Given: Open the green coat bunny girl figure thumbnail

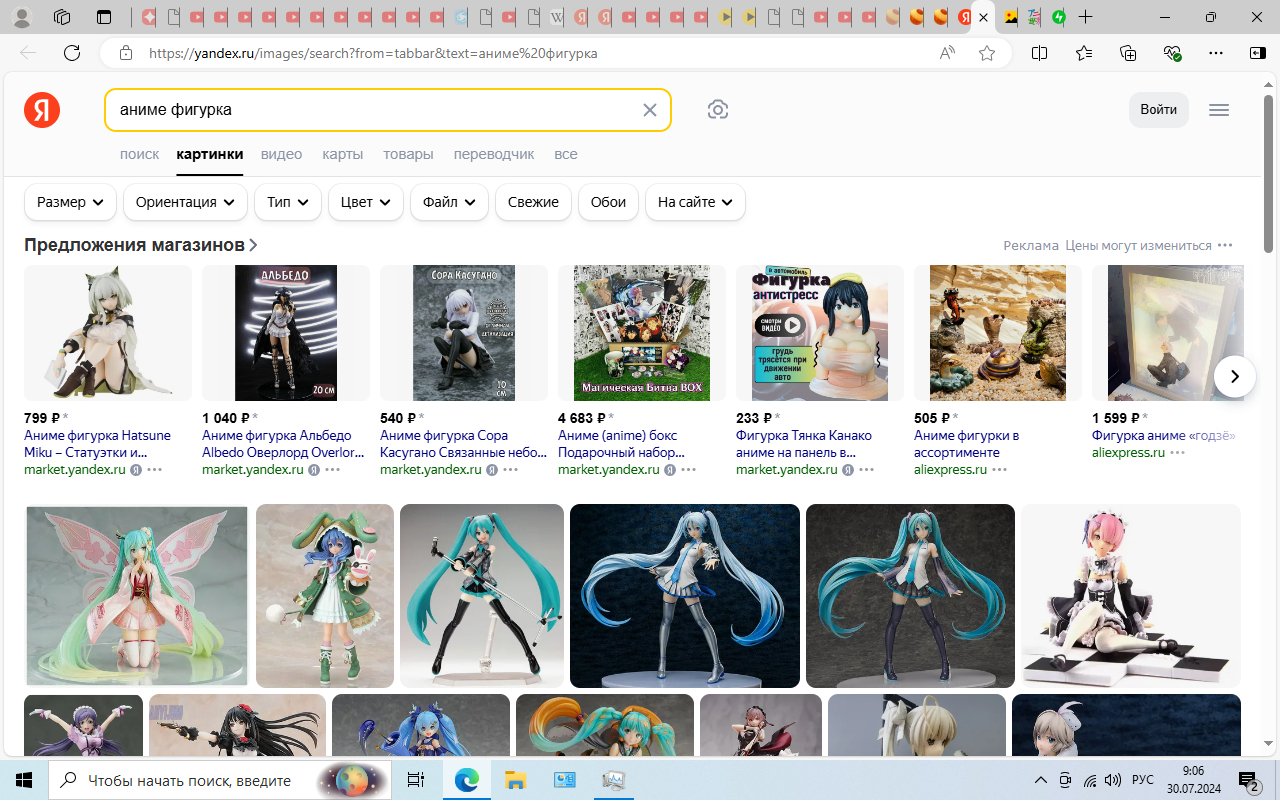Looking at the screenshot, I should (325, 596).
